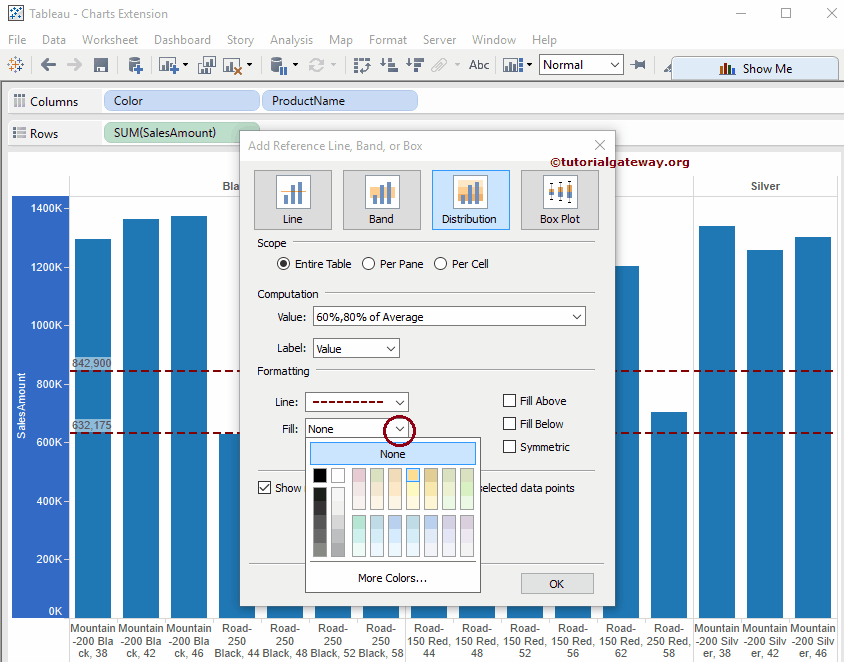Click the Show Mark Labels Abc icon
This screenshot has height=662, width=844.
pyautogui.click(x=478, y=65)
